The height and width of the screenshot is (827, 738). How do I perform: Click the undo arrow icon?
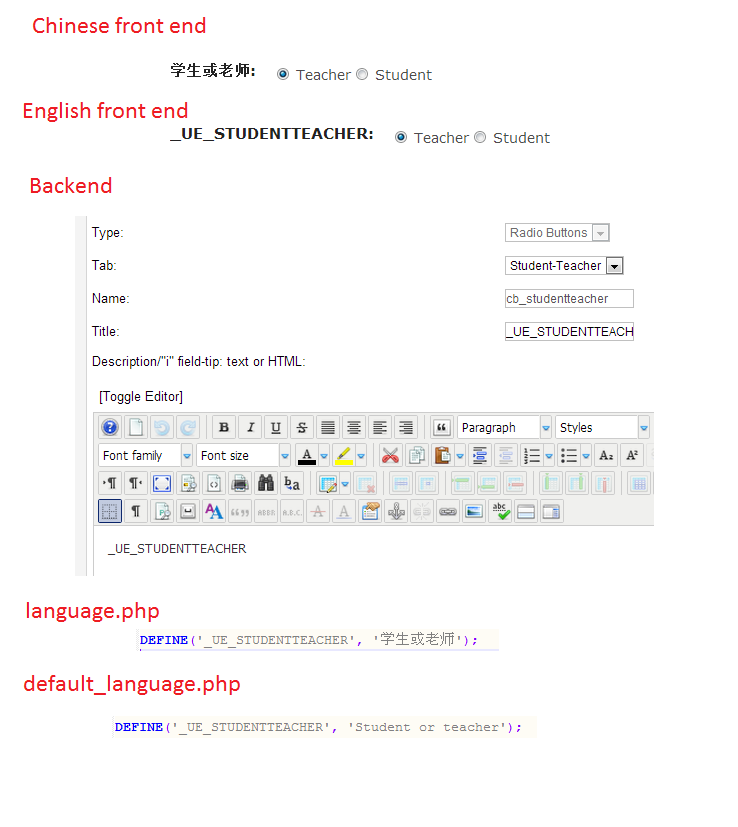(162, 427)
